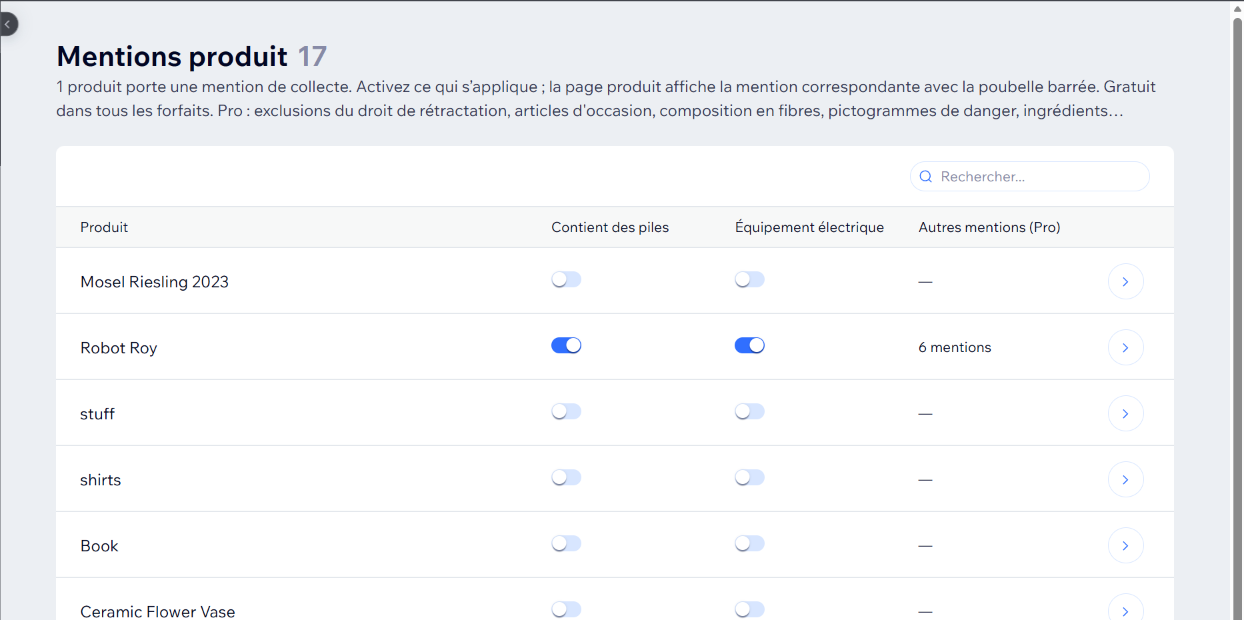This screenshot has width=1244, height=620.
Task: Open details chevron for Ceramic Flower Vase
Action: [x=1126, y=608]
